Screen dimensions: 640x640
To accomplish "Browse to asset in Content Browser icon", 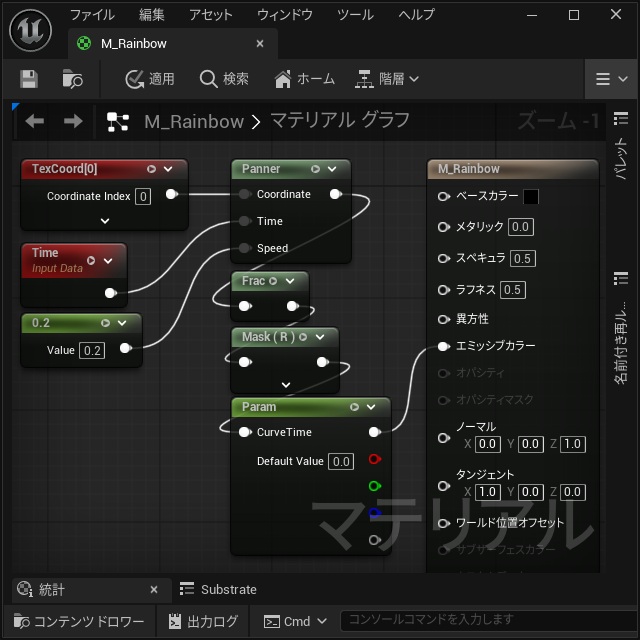I will click(72, 79).
